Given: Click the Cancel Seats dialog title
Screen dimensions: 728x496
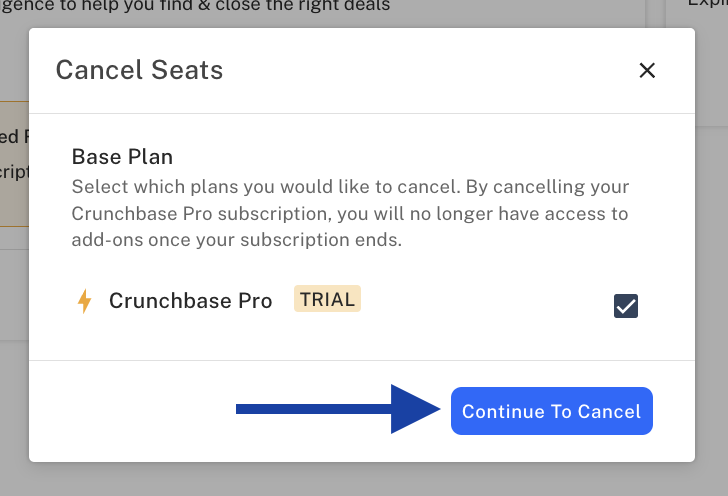Looking at the screenshot, I should (139, 70).
